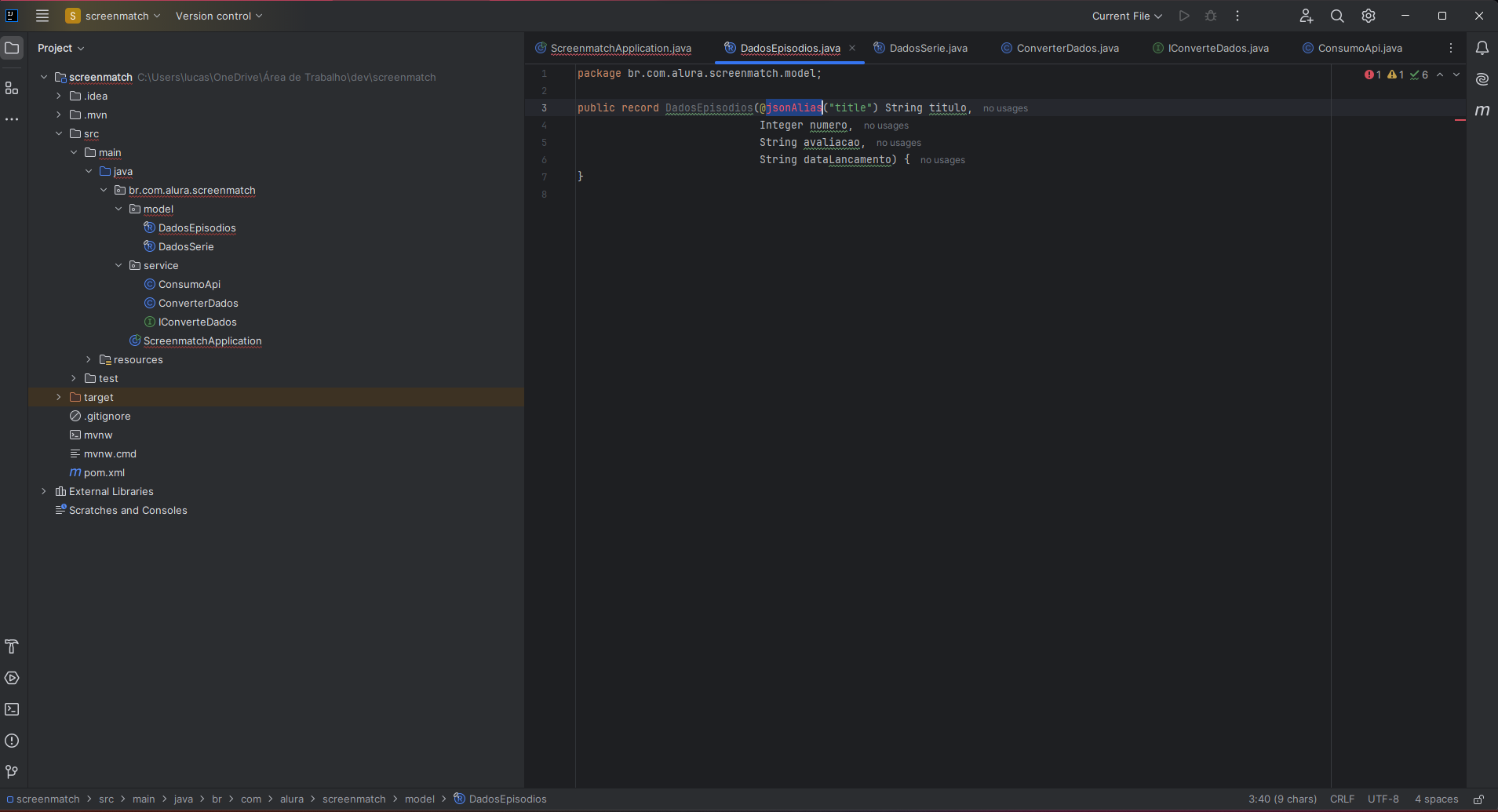The width and height of the screenshot is (1498, 812).
Task: Open the Notifications bell
Action: tap(1482, 48)
